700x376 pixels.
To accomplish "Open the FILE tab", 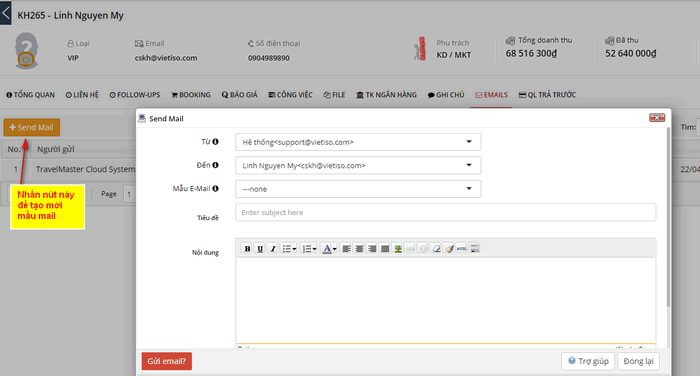I will click(334, 95).
